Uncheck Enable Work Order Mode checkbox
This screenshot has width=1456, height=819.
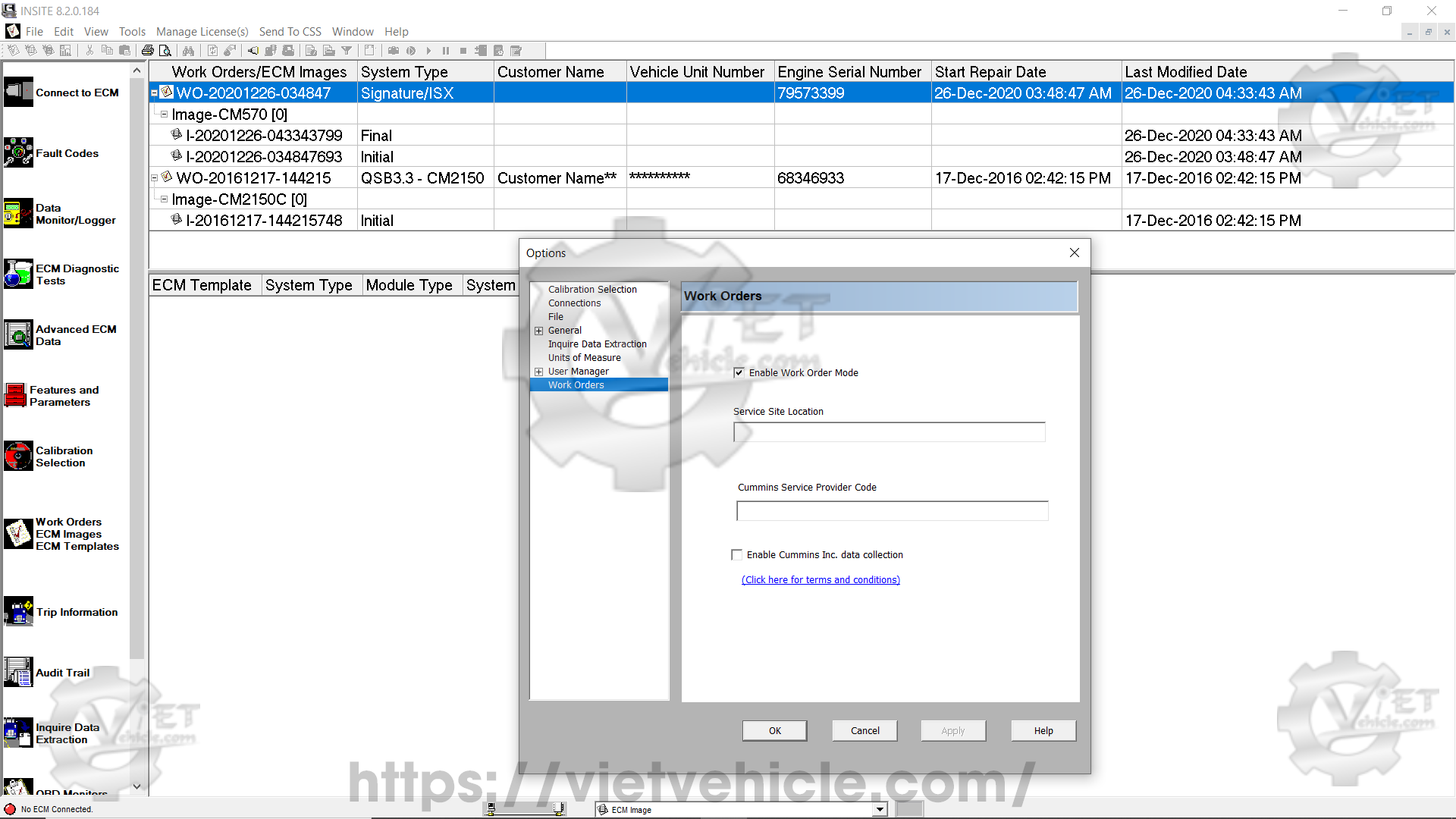click(739, 372)
